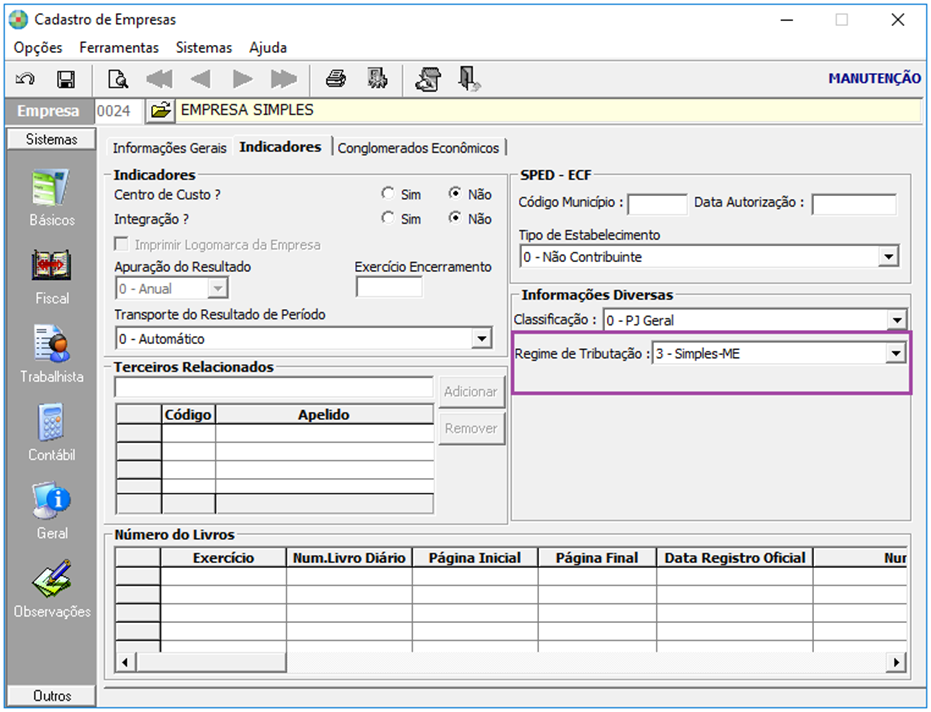Select Sim for Integração
The width and height of the screenshot is (931, 712).
(388, 218)
